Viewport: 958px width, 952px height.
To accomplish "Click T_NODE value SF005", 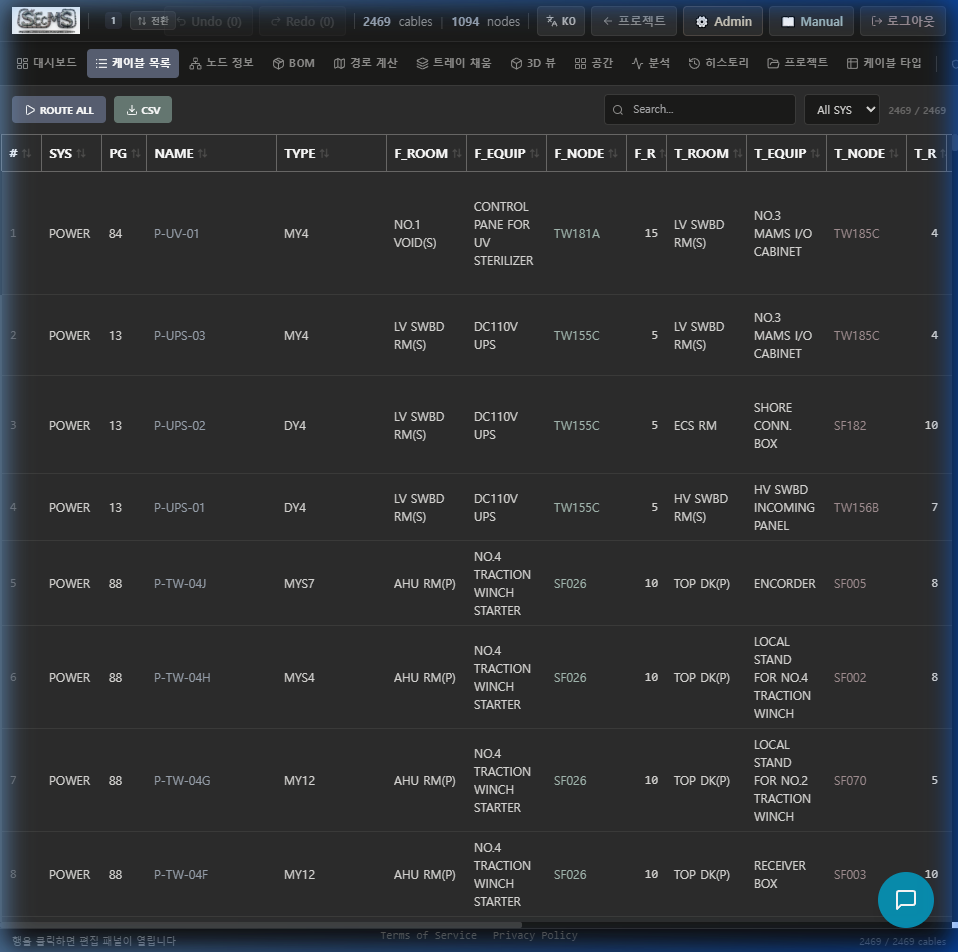I will (849, 584).
